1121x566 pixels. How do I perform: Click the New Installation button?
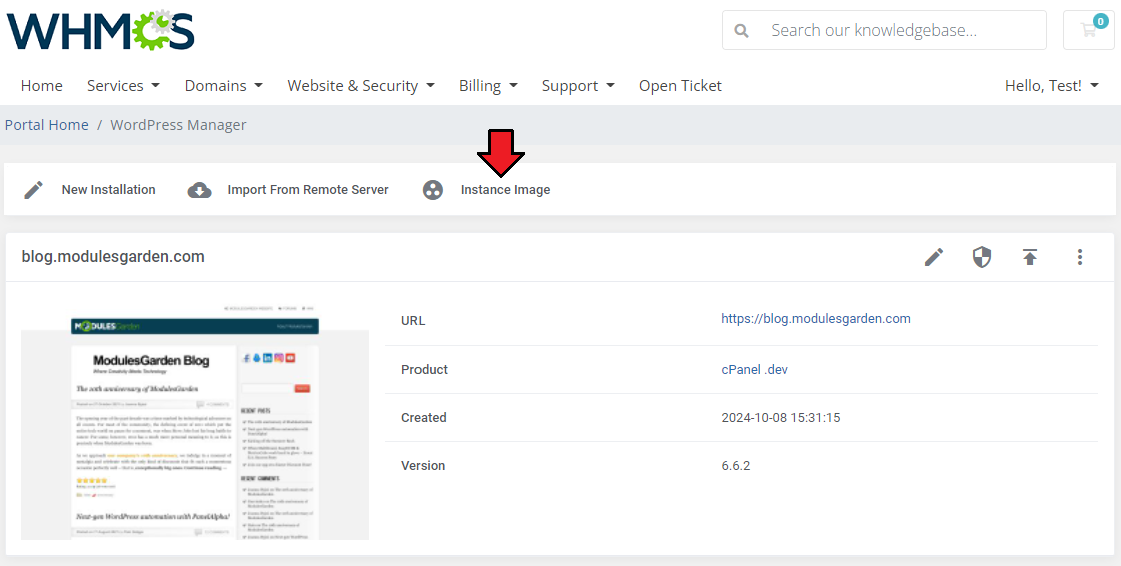point(89,189)
